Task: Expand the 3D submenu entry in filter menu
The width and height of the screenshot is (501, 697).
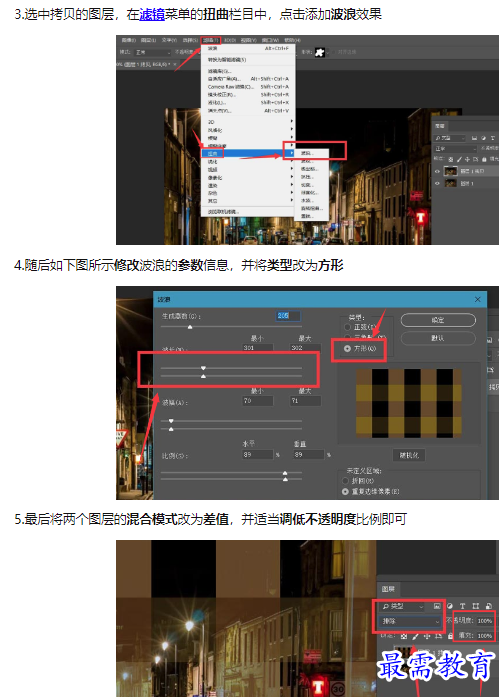Action: click(248, 122)
